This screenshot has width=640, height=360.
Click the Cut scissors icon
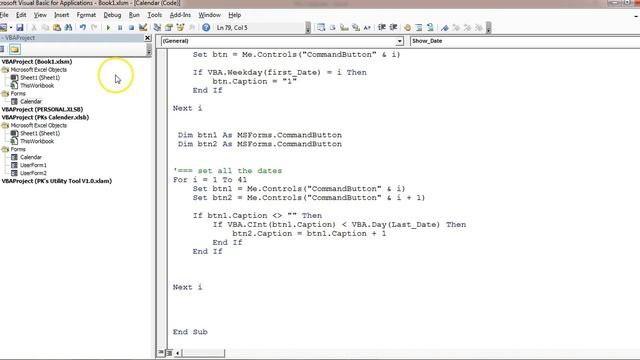[34, 27]
